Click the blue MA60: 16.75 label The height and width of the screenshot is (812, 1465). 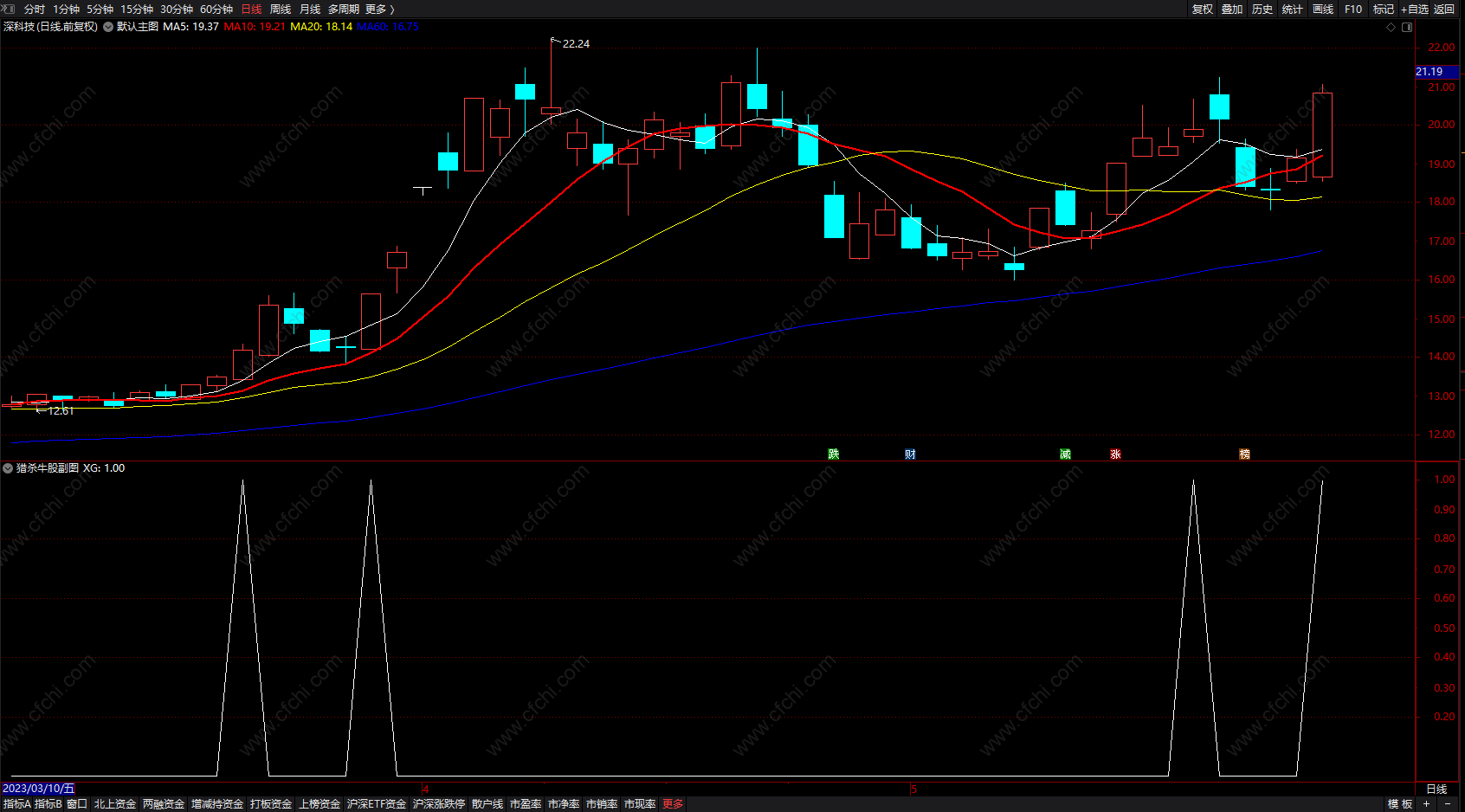pyautogui.click(x=388, y=27)
